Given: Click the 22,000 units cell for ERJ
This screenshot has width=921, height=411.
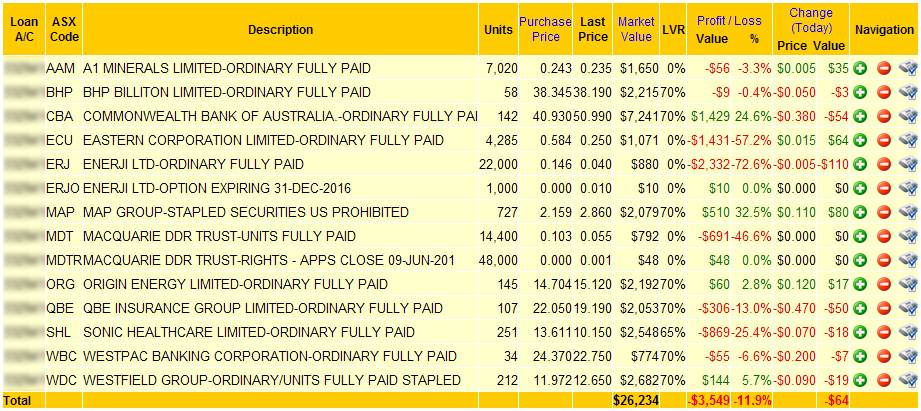Looking at the screenshot, I should click(x=499, y=164).
